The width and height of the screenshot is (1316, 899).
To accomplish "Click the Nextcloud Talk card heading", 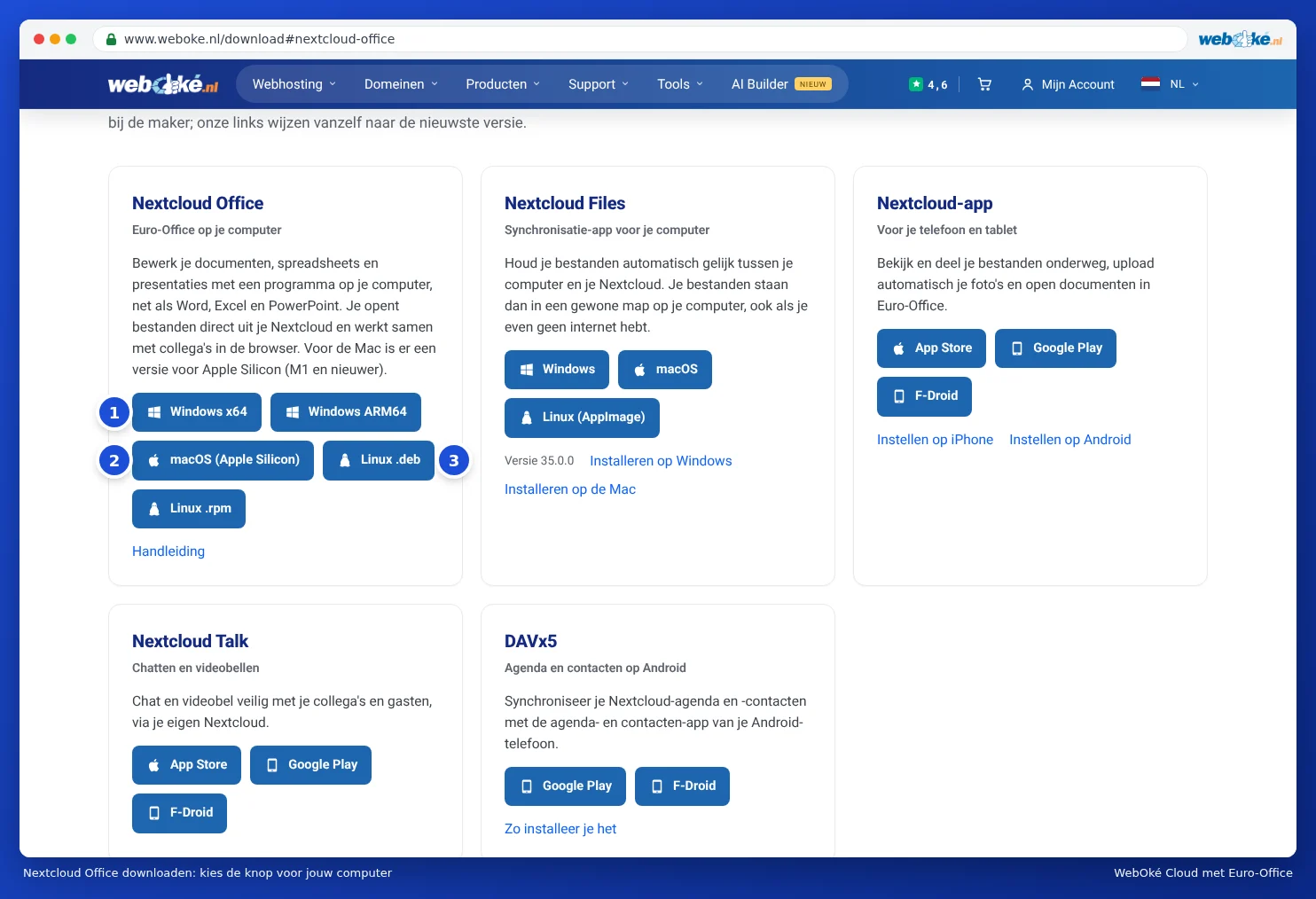I will tap(190, 641).
